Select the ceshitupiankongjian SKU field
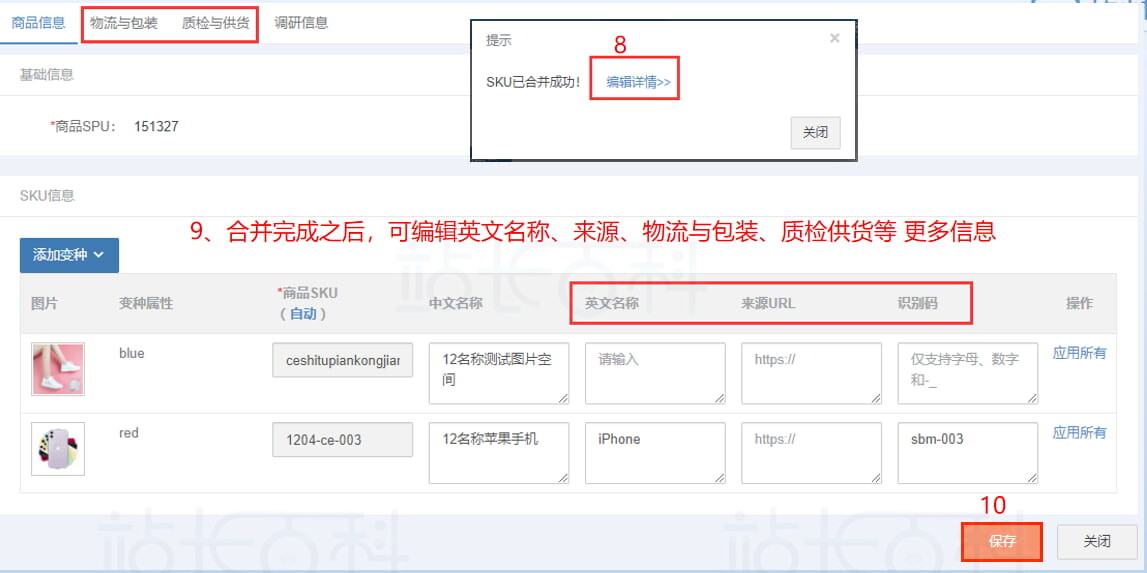Image resolution: width=1147 pixels, height=573 pixels. [x=342, y=361]
